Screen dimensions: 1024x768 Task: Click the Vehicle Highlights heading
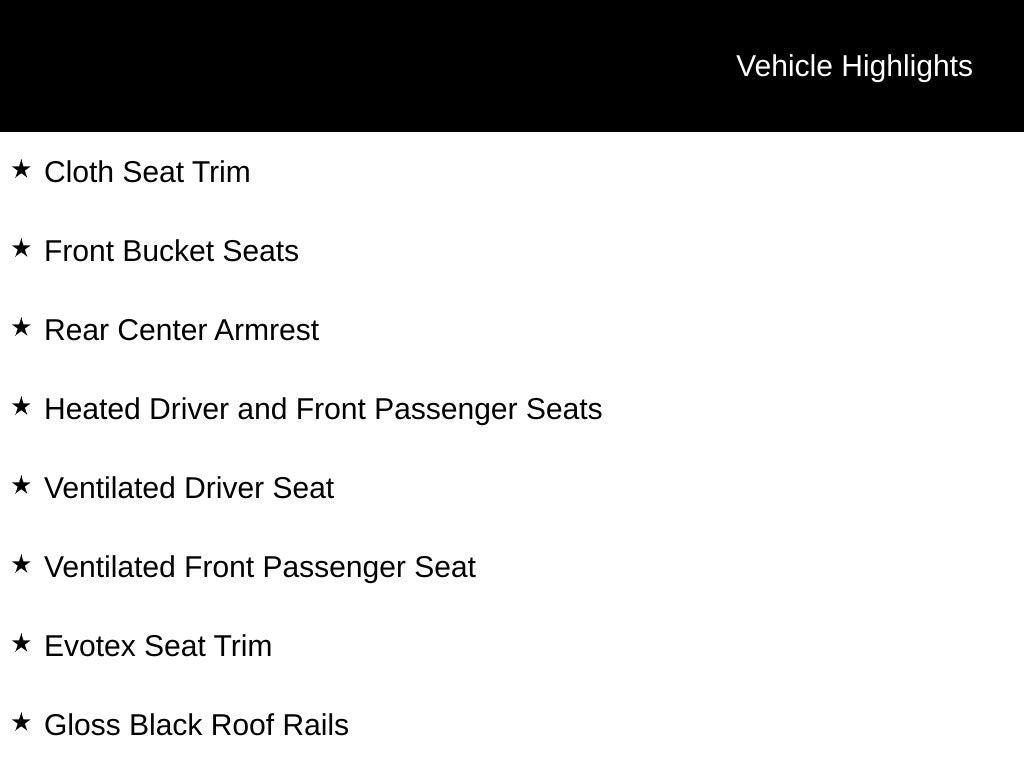click(854, 67)
